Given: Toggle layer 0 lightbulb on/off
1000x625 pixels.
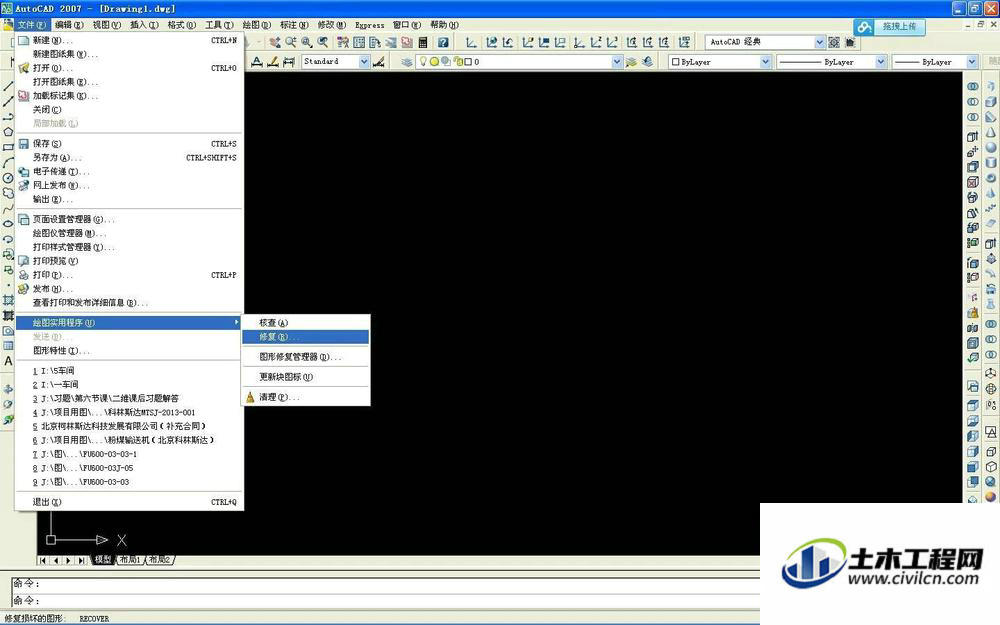Looking at the screenshot, I should [423, 62].
